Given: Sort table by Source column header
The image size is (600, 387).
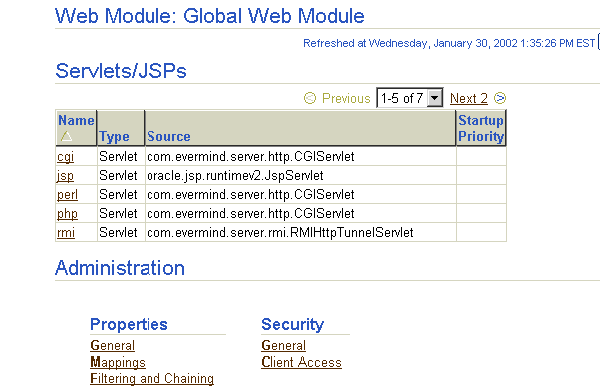Looking at the screenshot, I should [169, 137].
